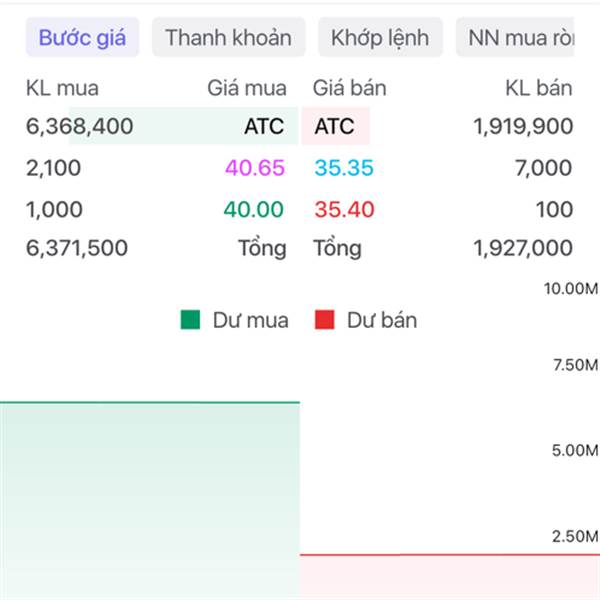Viewport: 600px width, 600px height.
Task: Click the Dư bán legend label
Action: coord(382,320)
